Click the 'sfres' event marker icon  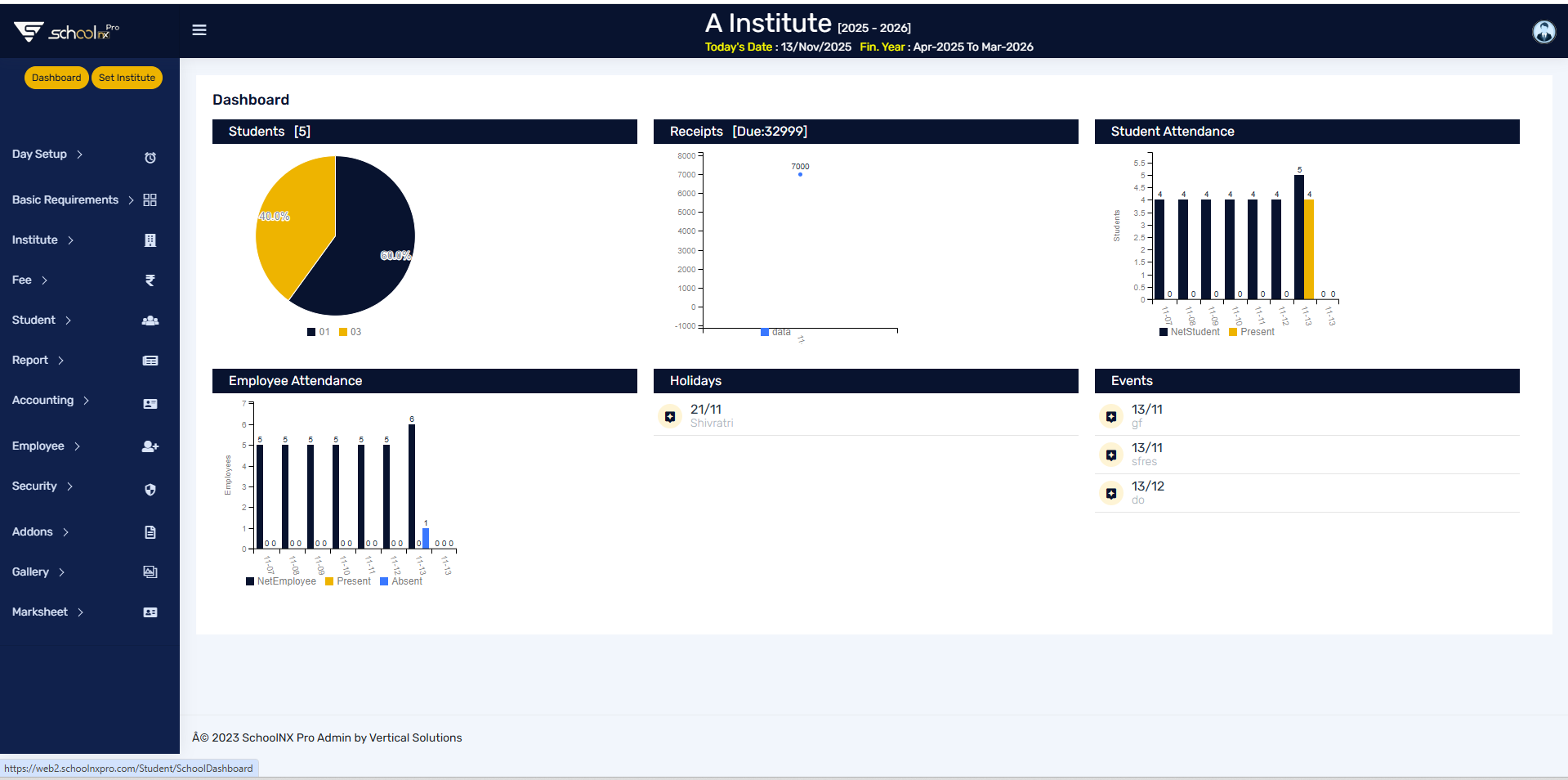coord(1111,455)
